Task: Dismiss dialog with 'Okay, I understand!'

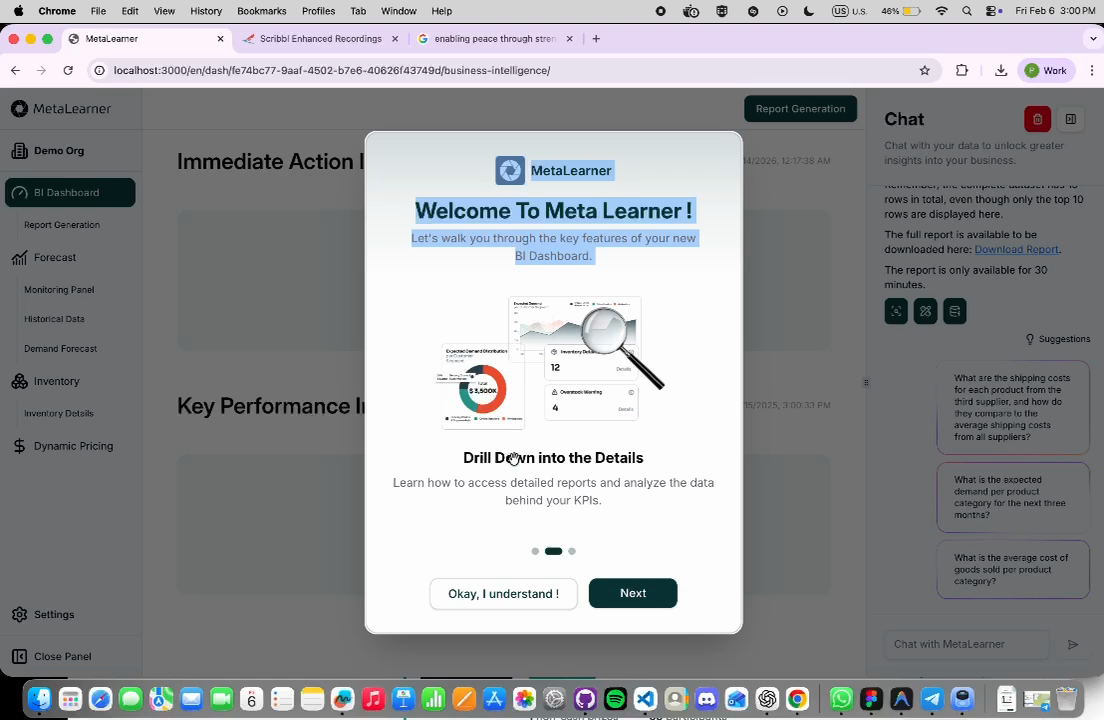Action: 503,593
